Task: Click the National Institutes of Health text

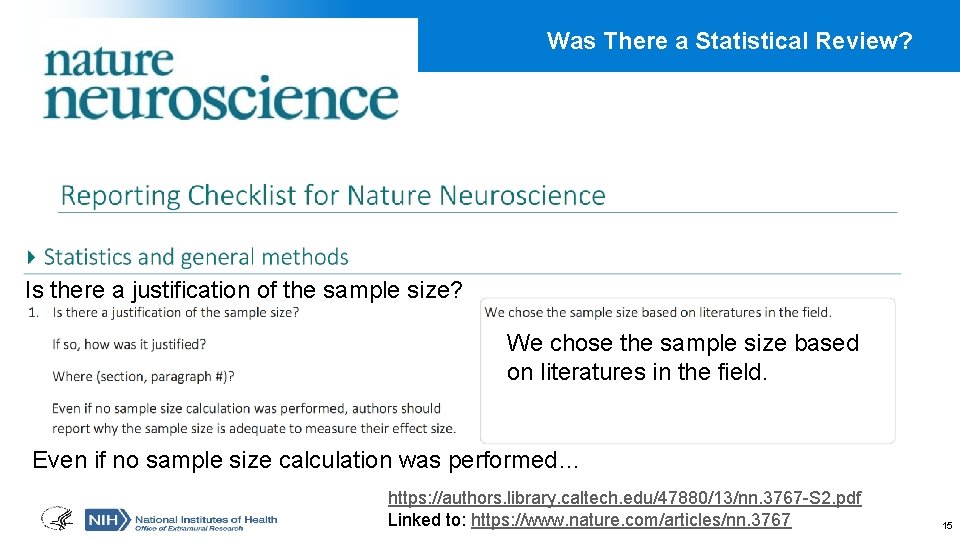Action: pyautogui.click(x=206, y=519)
